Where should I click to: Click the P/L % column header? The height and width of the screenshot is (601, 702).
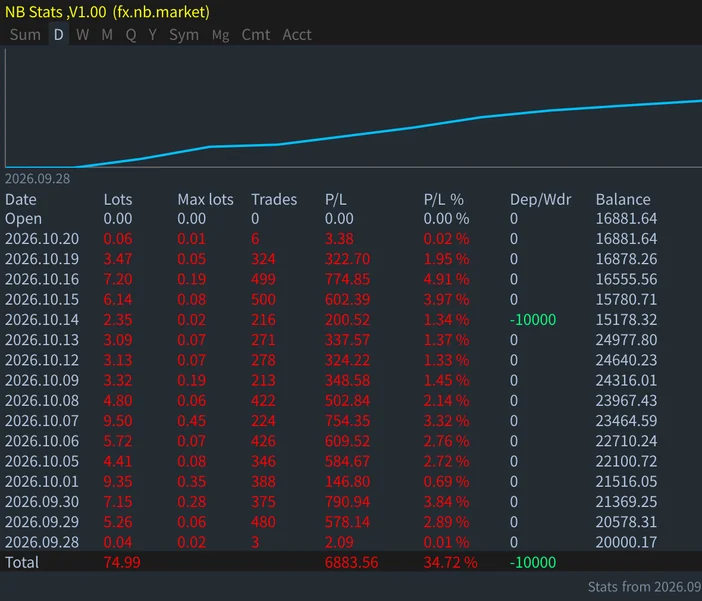click(x=444, y=199)
